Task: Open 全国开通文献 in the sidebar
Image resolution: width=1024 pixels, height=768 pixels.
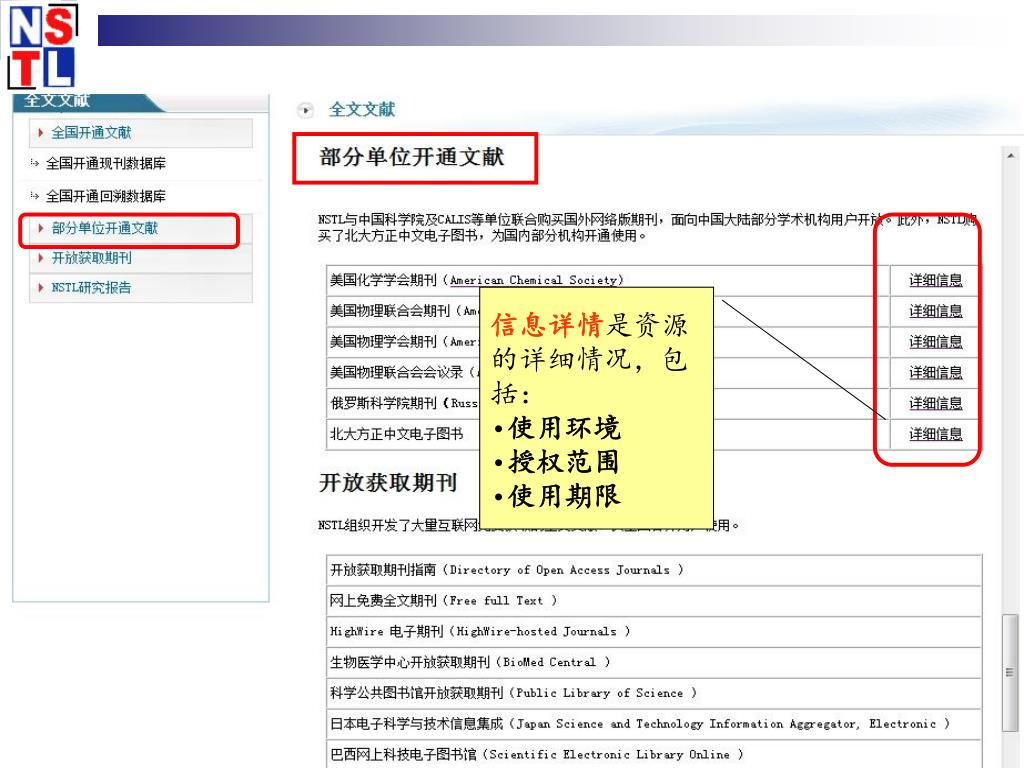Action: (91, 133)
